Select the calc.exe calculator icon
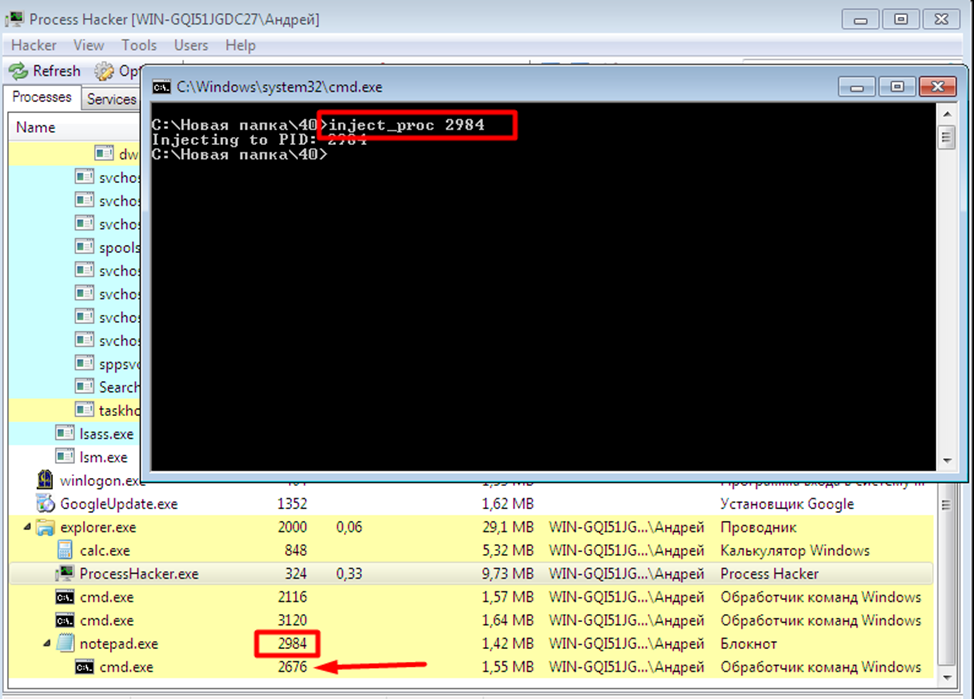The height and width of the screenshot is (699, 974). (65, 550)
